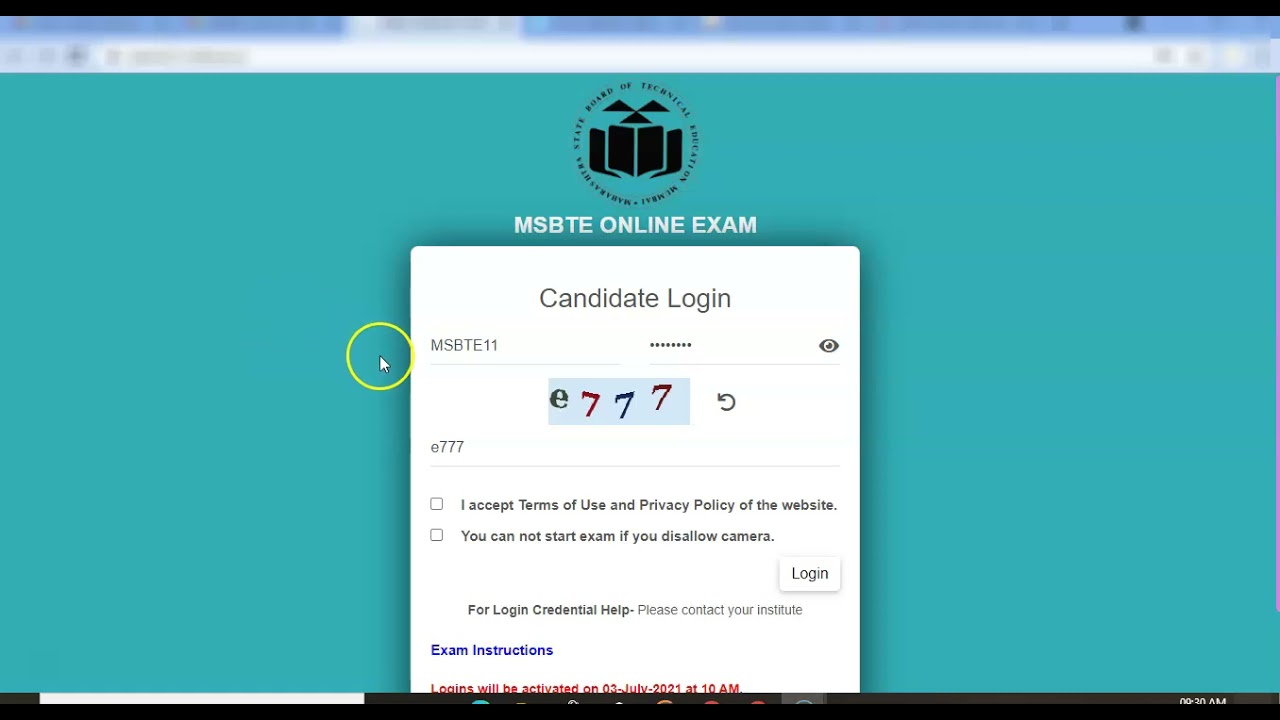Click the captcha entry field e777
Screen dimensions: 1280x720
tap(635, 448)
